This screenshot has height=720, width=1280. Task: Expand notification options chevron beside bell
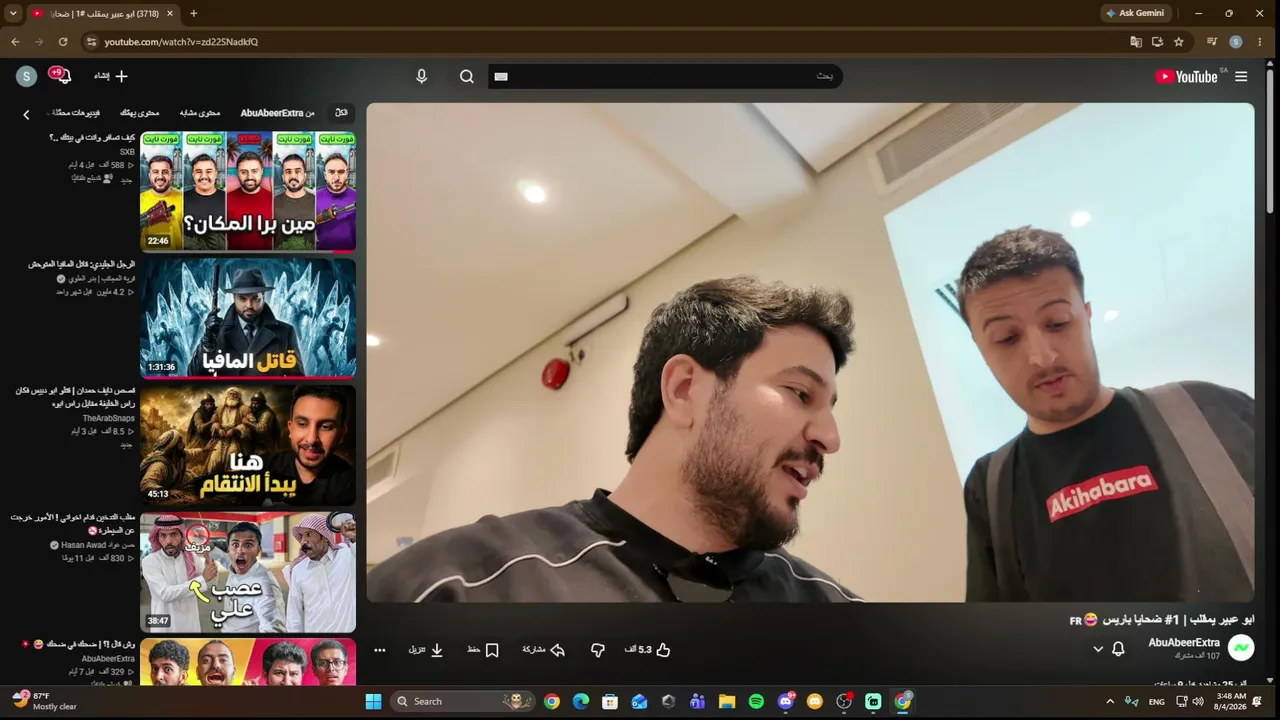pyautogui.click(x=1098, y=649)
